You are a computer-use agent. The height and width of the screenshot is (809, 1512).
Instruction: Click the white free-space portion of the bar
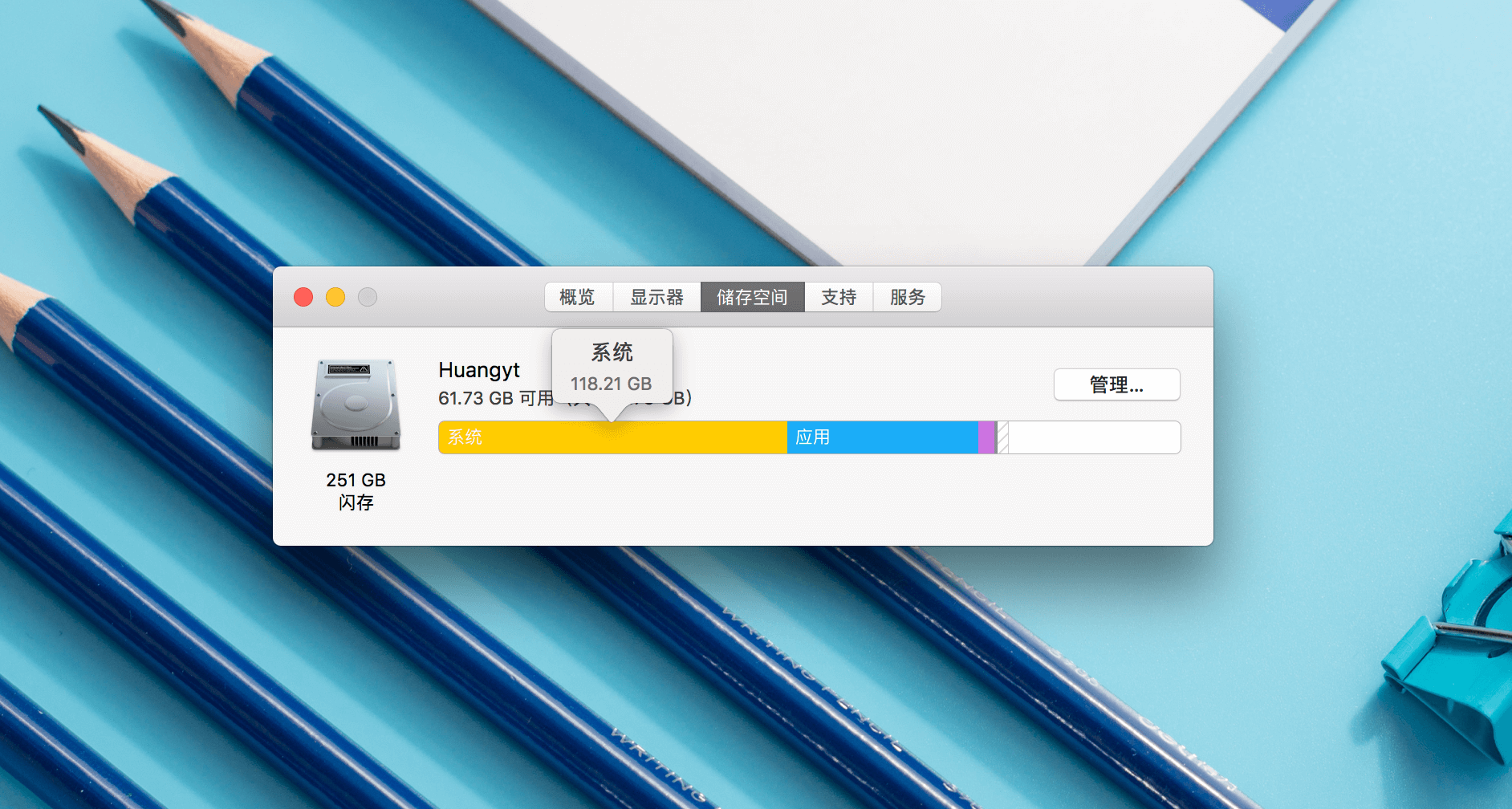(1094, 437)
